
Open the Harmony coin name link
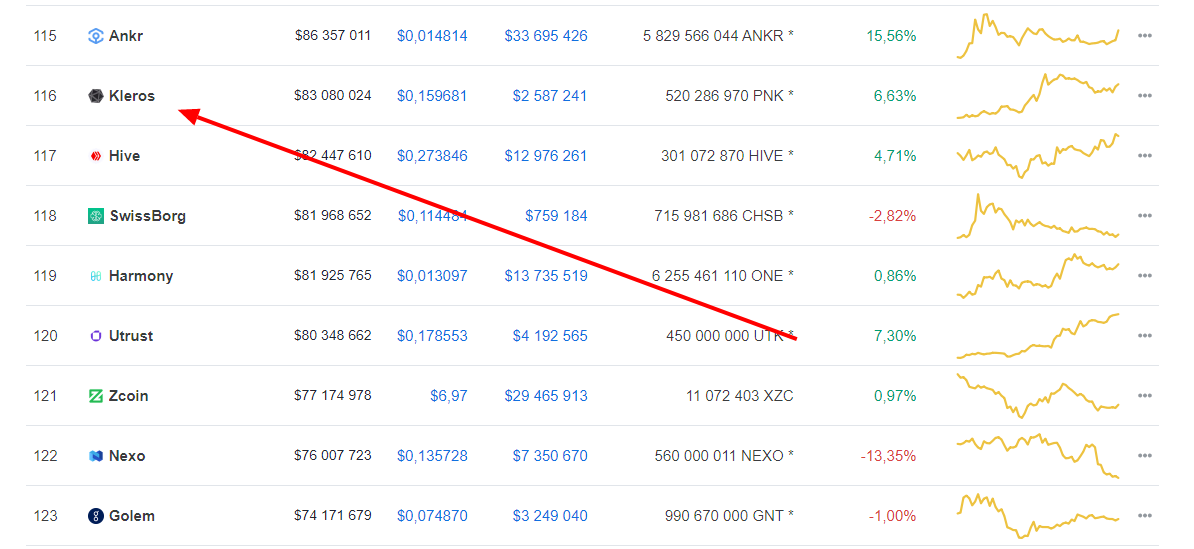point(141,276)
